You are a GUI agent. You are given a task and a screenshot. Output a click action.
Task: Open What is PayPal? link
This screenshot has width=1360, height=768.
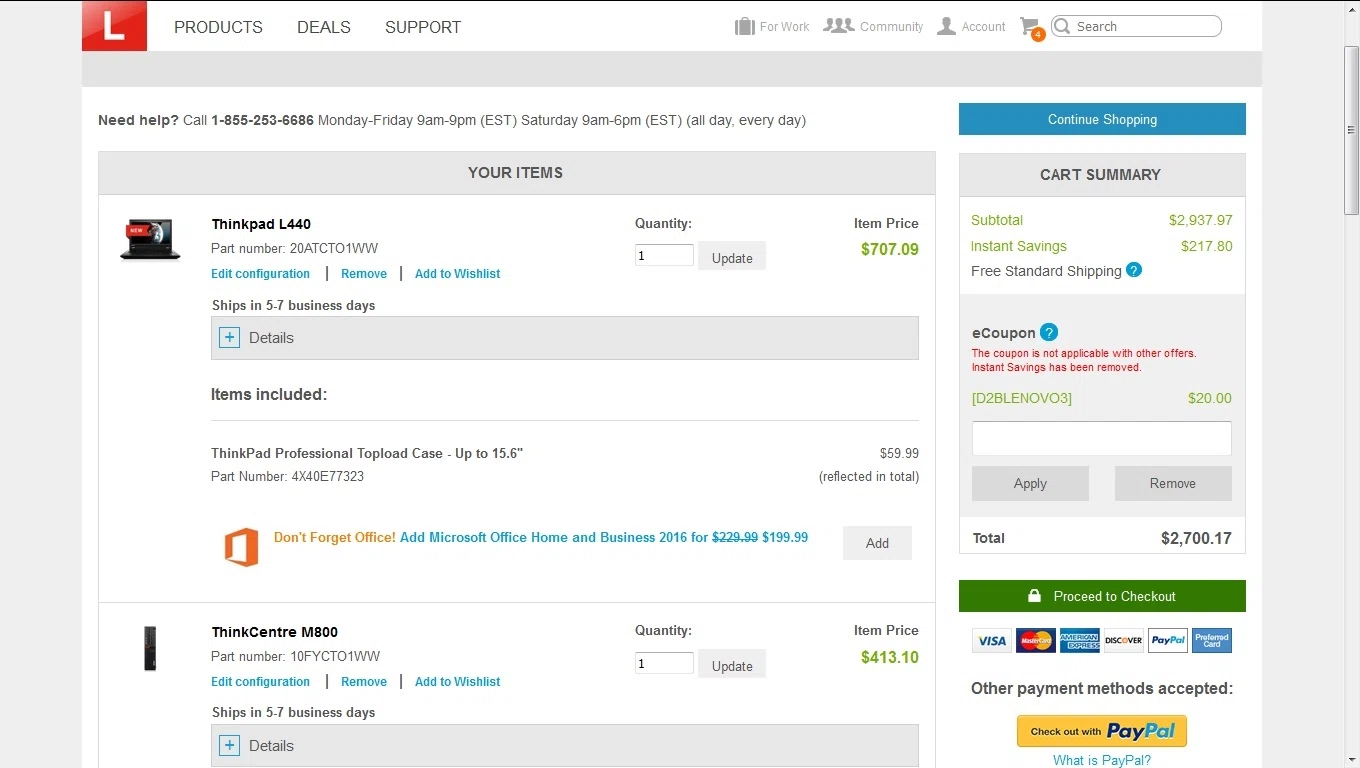click(x=1102, y=760)
